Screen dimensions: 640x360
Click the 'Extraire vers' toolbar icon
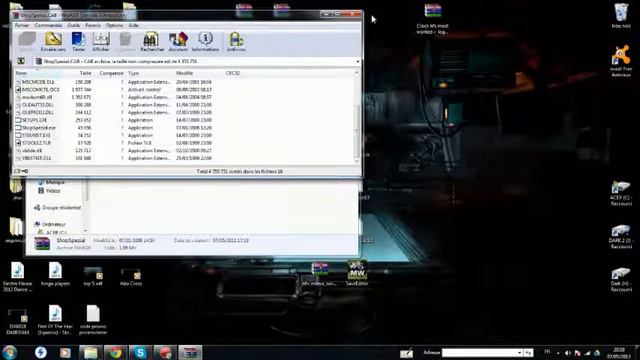coord(53,42)
